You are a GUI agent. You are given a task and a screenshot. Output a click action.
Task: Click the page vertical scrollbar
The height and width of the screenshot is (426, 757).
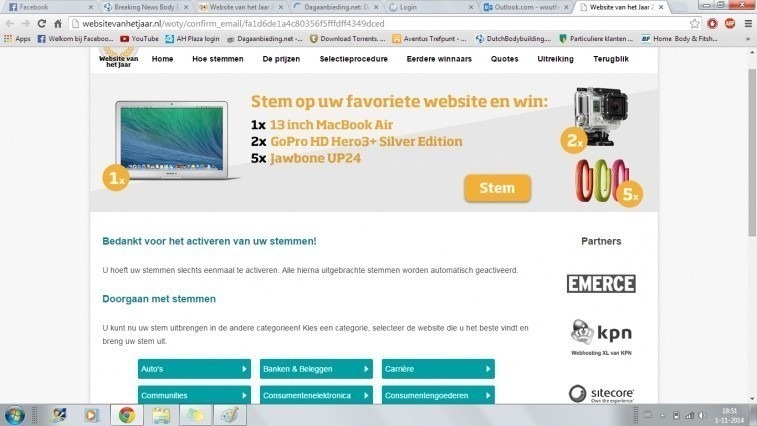(752, 153)
